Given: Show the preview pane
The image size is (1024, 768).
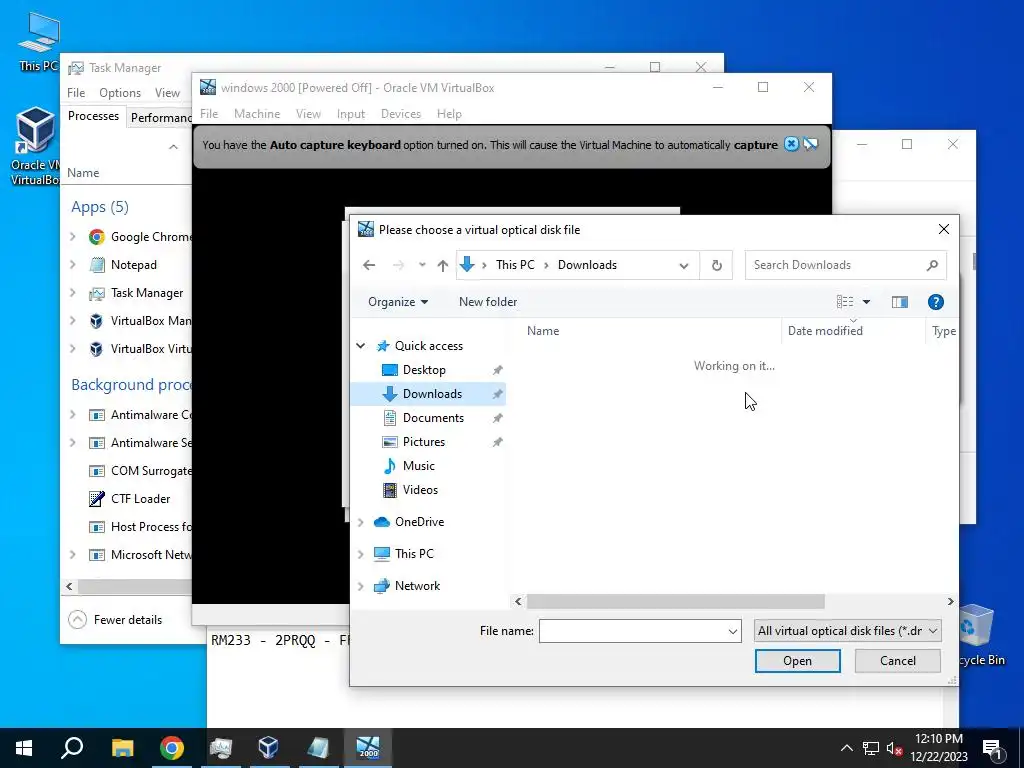Looking at the screenshot, I should [900, 302].
